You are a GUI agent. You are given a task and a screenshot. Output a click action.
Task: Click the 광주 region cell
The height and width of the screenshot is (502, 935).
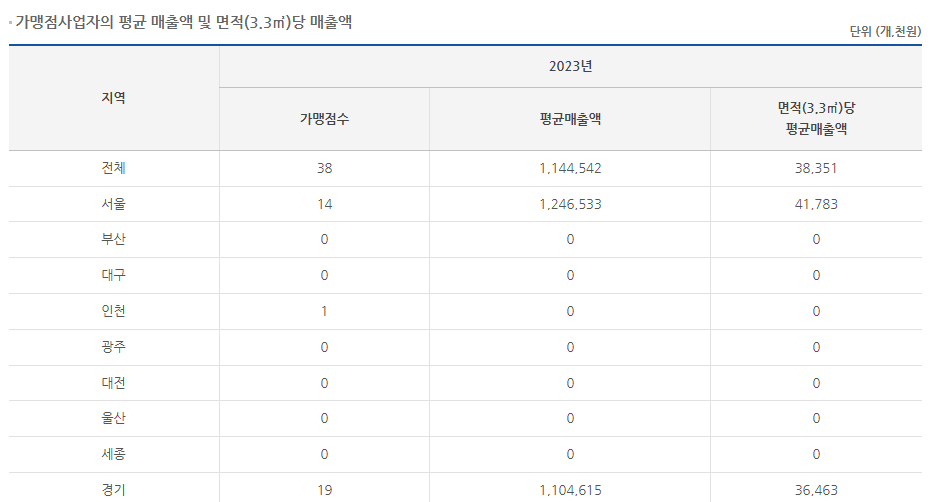pos(113,347)
